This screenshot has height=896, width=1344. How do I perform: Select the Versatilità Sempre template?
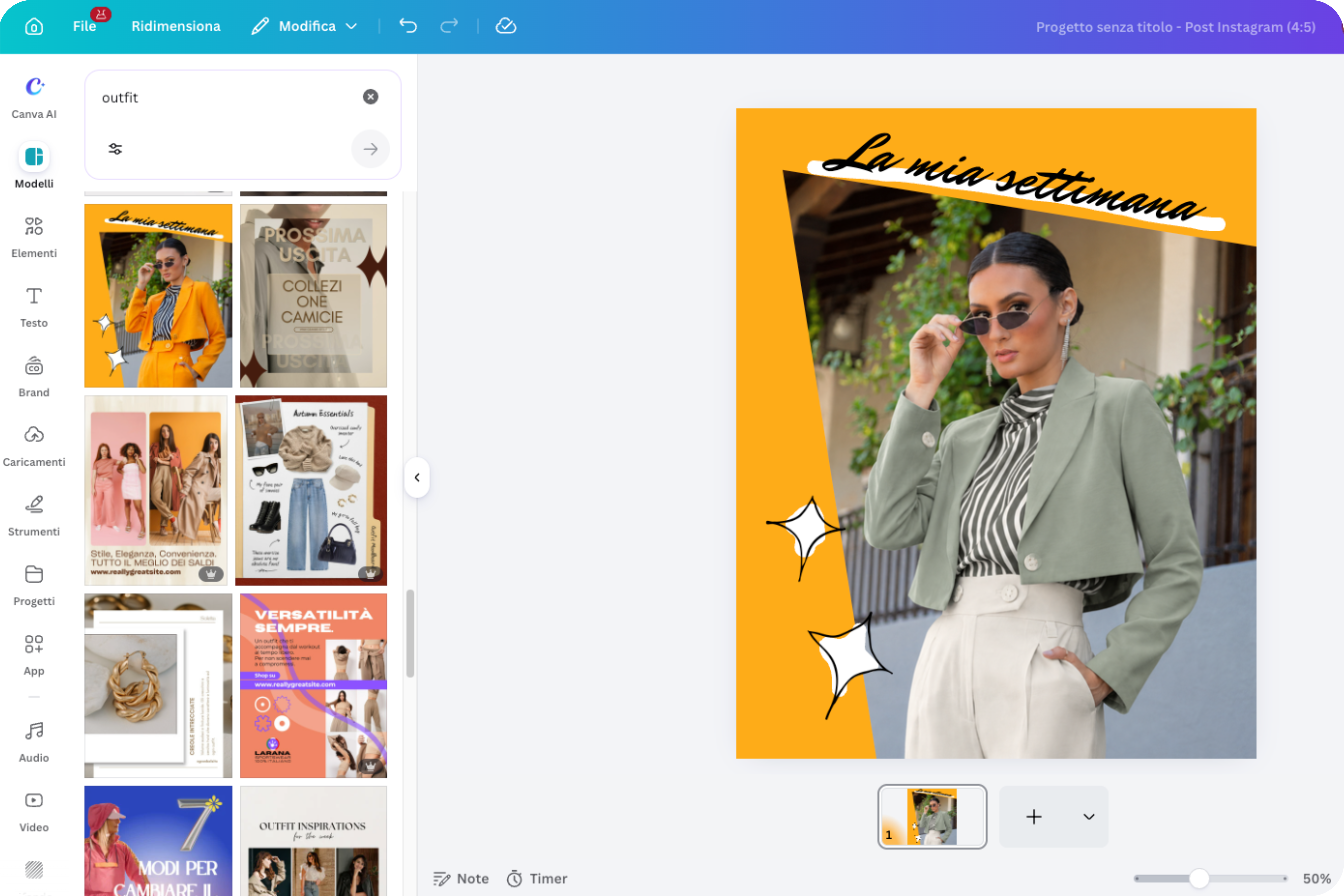click(x=313, y=685)
